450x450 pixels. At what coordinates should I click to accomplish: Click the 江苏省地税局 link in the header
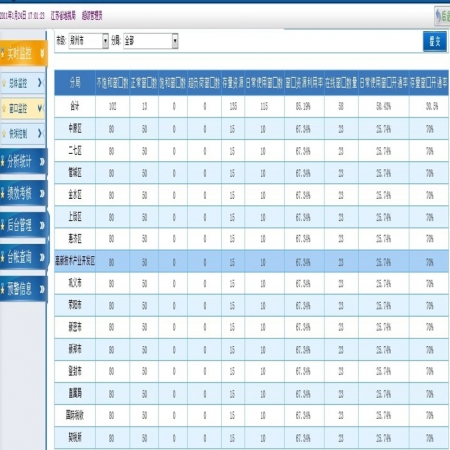[x=63, y=15]
